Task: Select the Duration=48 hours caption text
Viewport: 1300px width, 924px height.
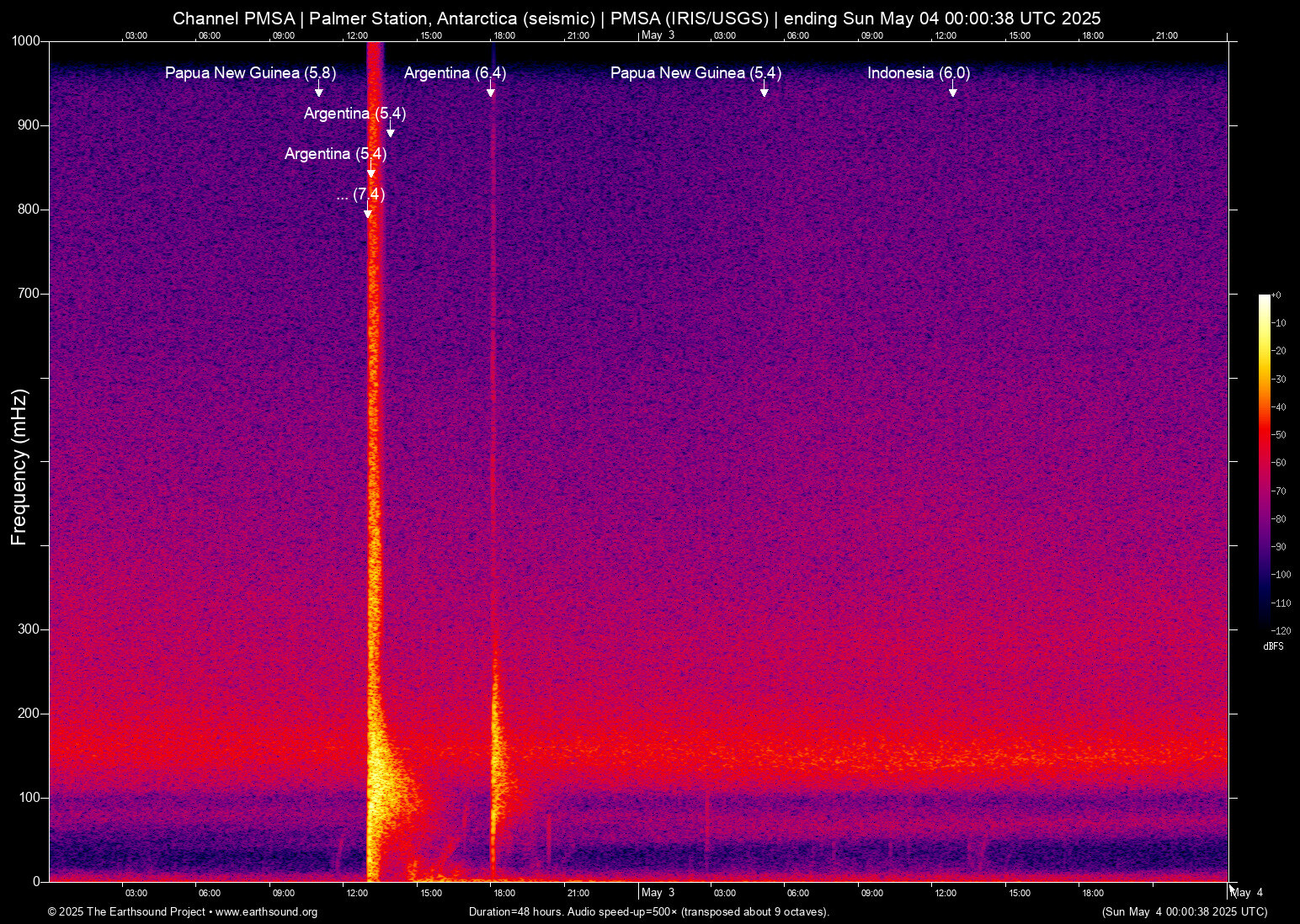Action: (x=648, y=912)
